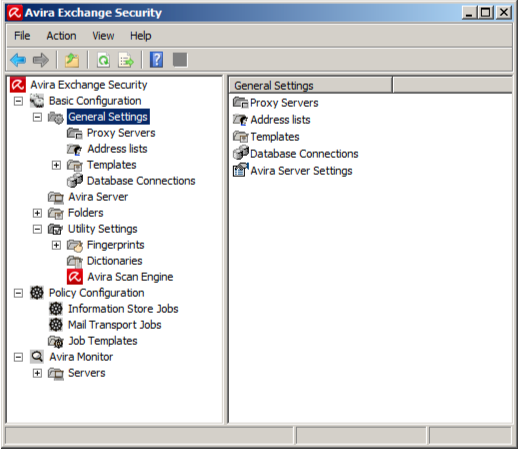The width and height of the screenshot is (519, 449).
Task: Close the Avira Exchange Security window
Action: pos(504,13)
